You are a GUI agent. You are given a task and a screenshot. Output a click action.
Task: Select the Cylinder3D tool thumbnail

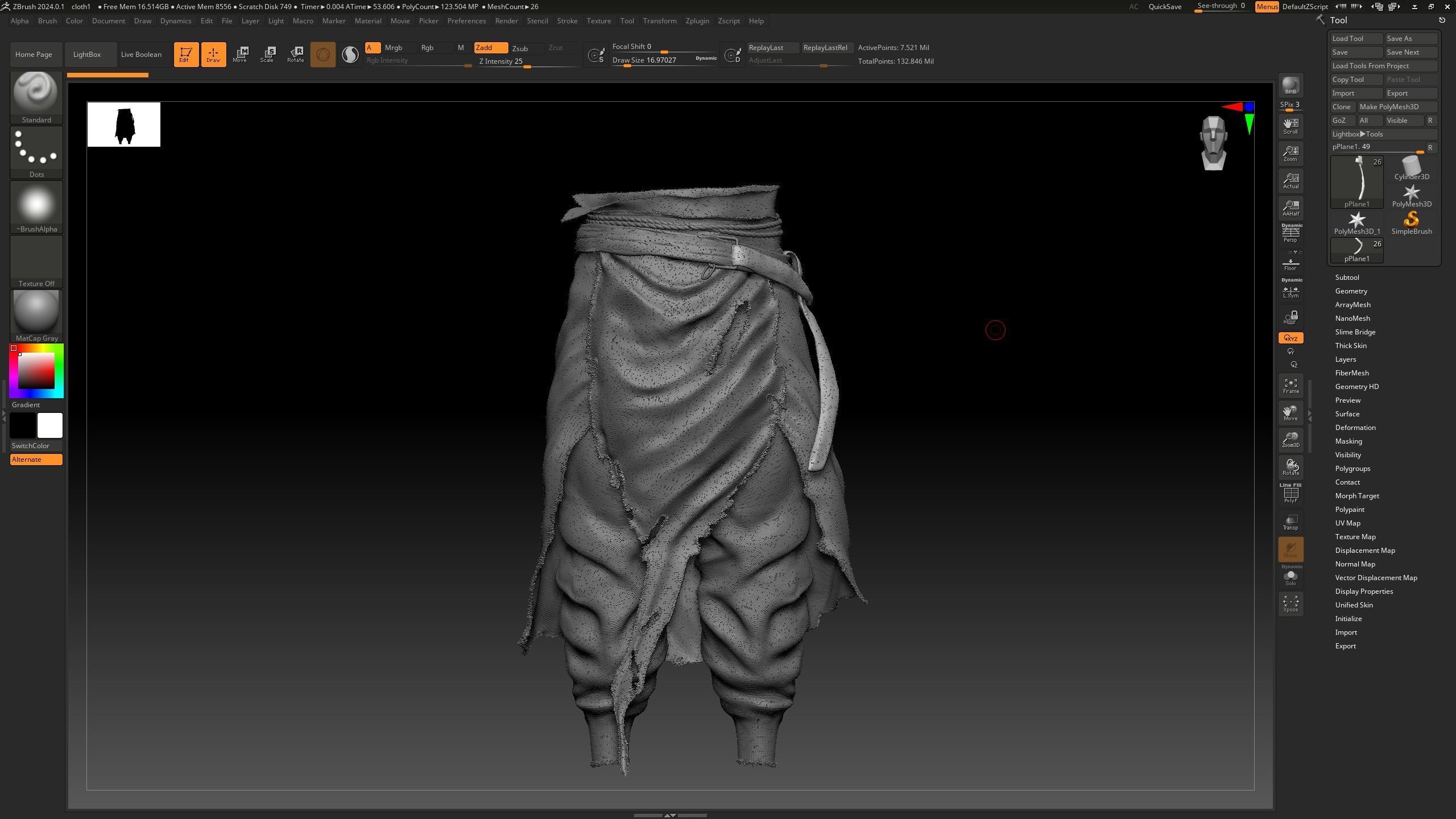click(1412, 168)
